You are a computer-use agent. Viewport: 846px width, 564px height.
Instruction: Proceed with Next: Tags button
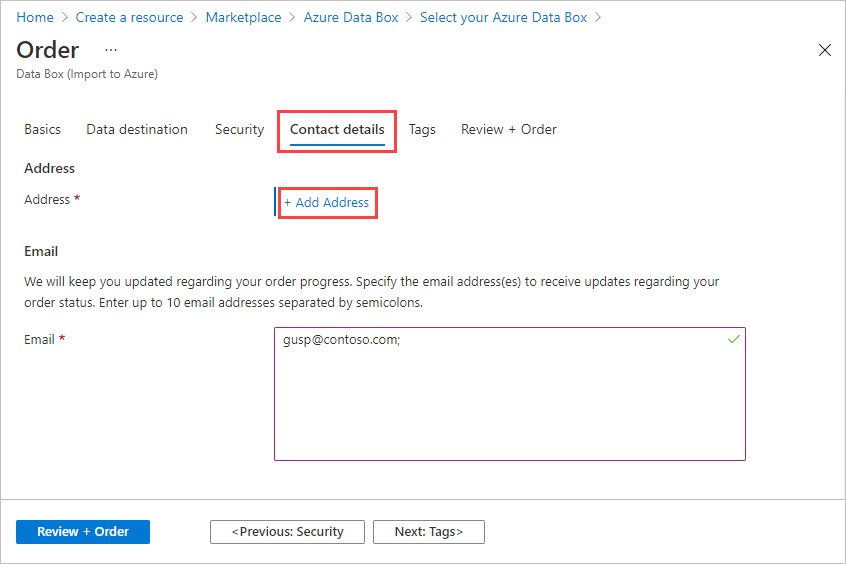pyautogui.click(x=428, y=532)
